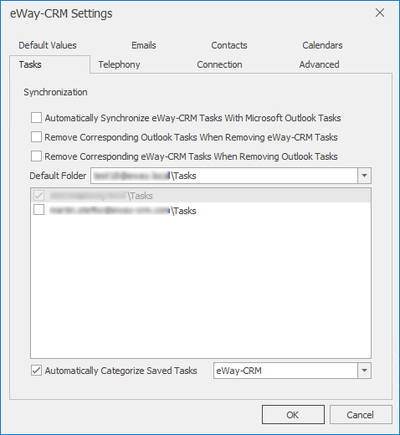Switch to the Connection tab

pyautogui.click(x=219, y=65)
